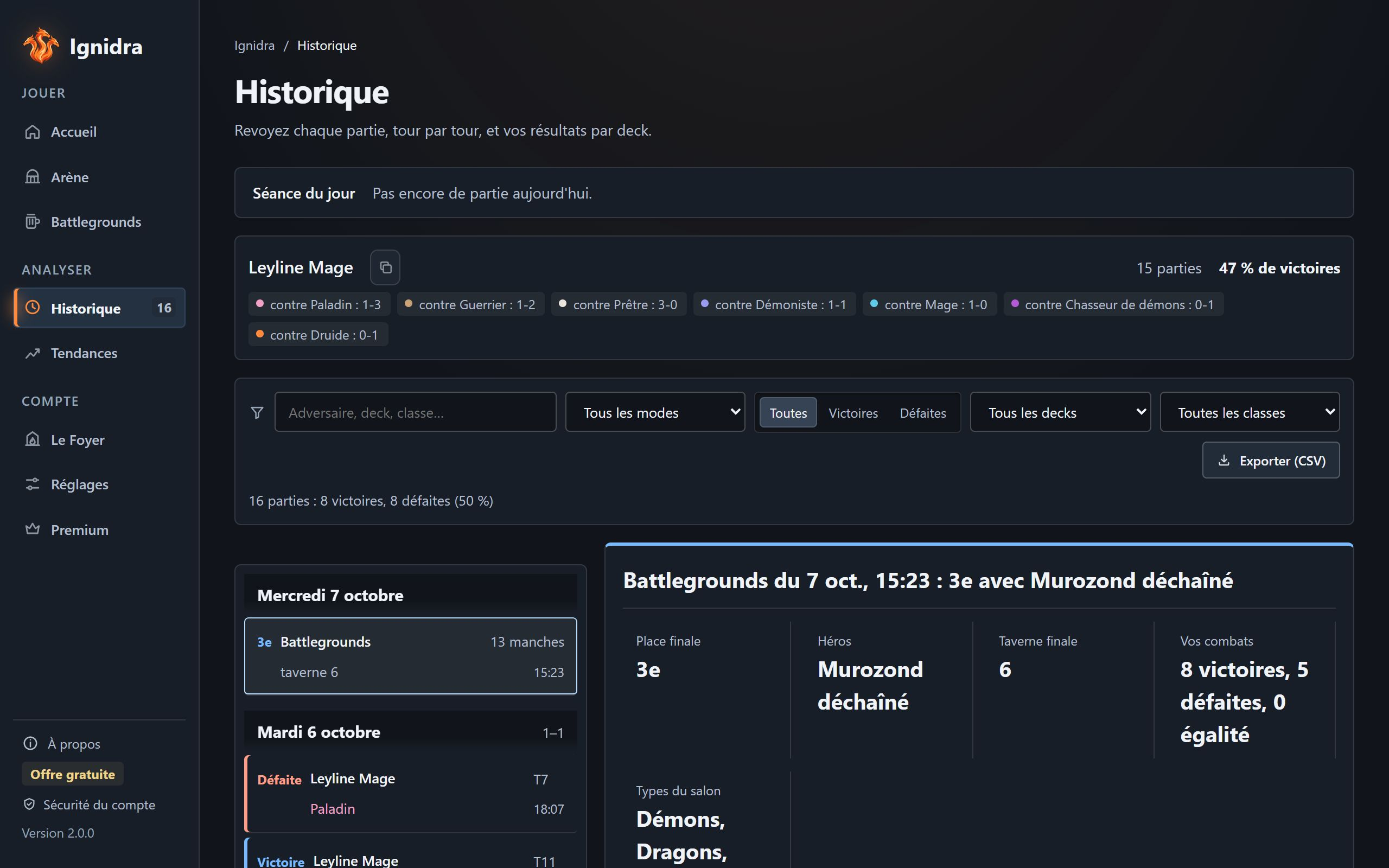Click the contre Paladin : 1-3 chip
The height and width of the screenshot is (868, 1389).
[319, 304]
